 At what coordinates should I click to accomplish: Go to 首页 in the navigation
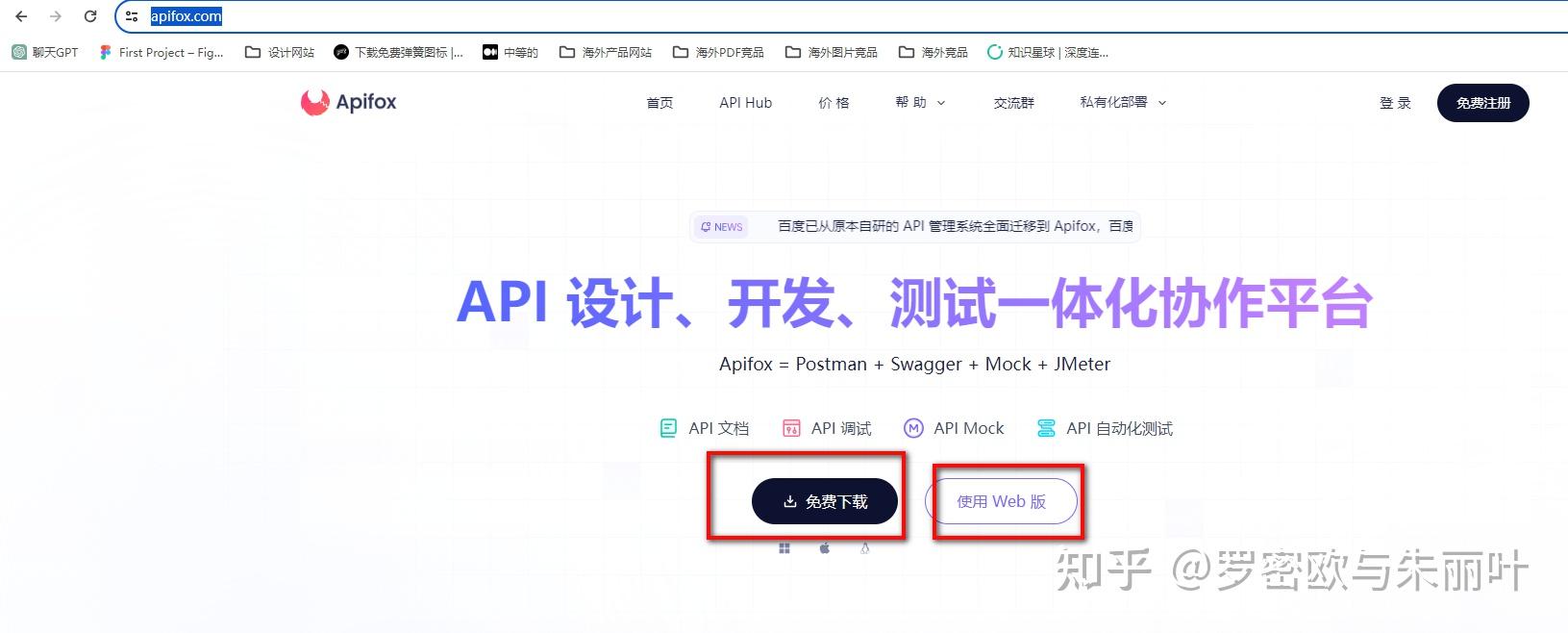[660, 103]
